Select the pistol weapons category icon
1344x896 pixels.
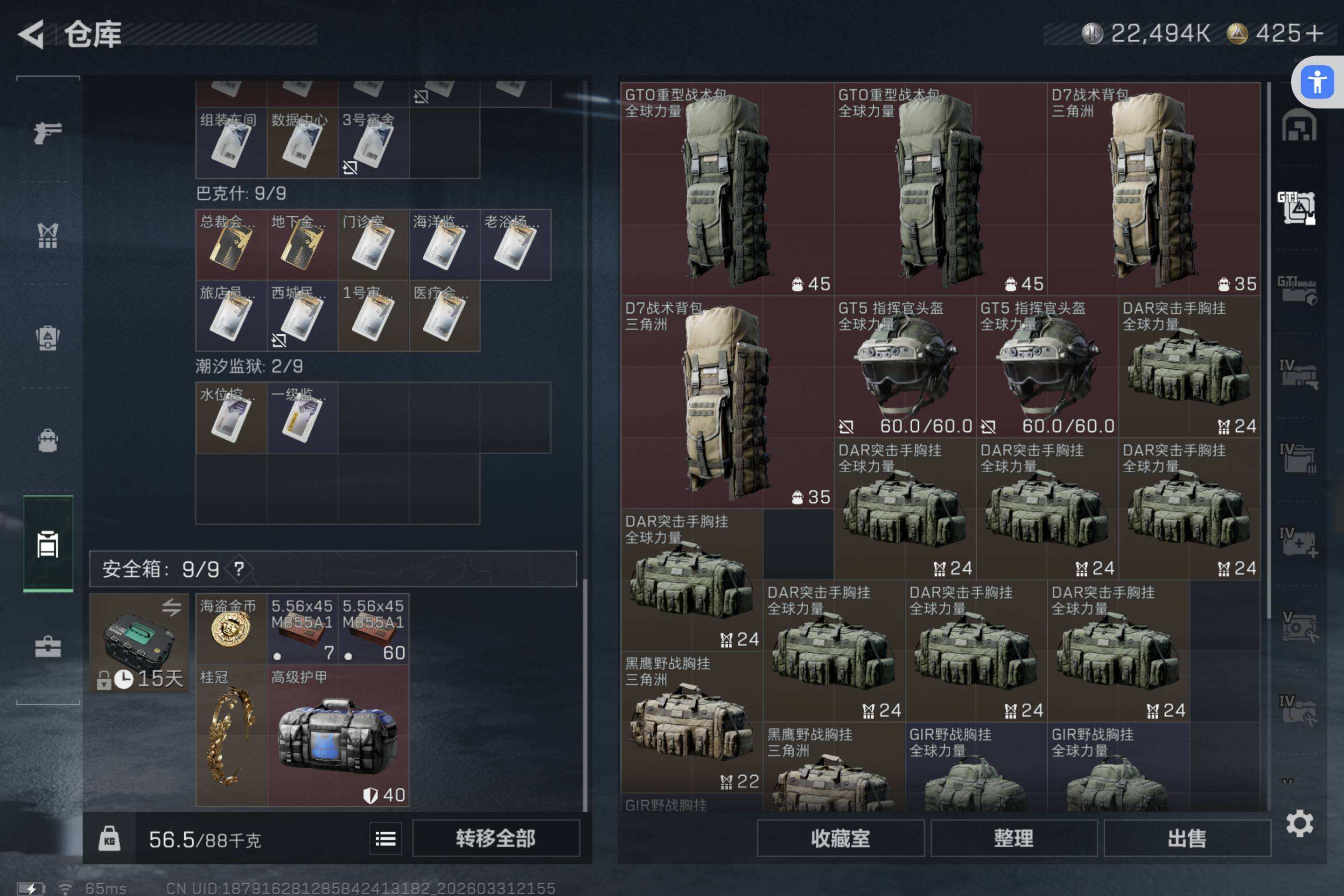click(48, 133)
